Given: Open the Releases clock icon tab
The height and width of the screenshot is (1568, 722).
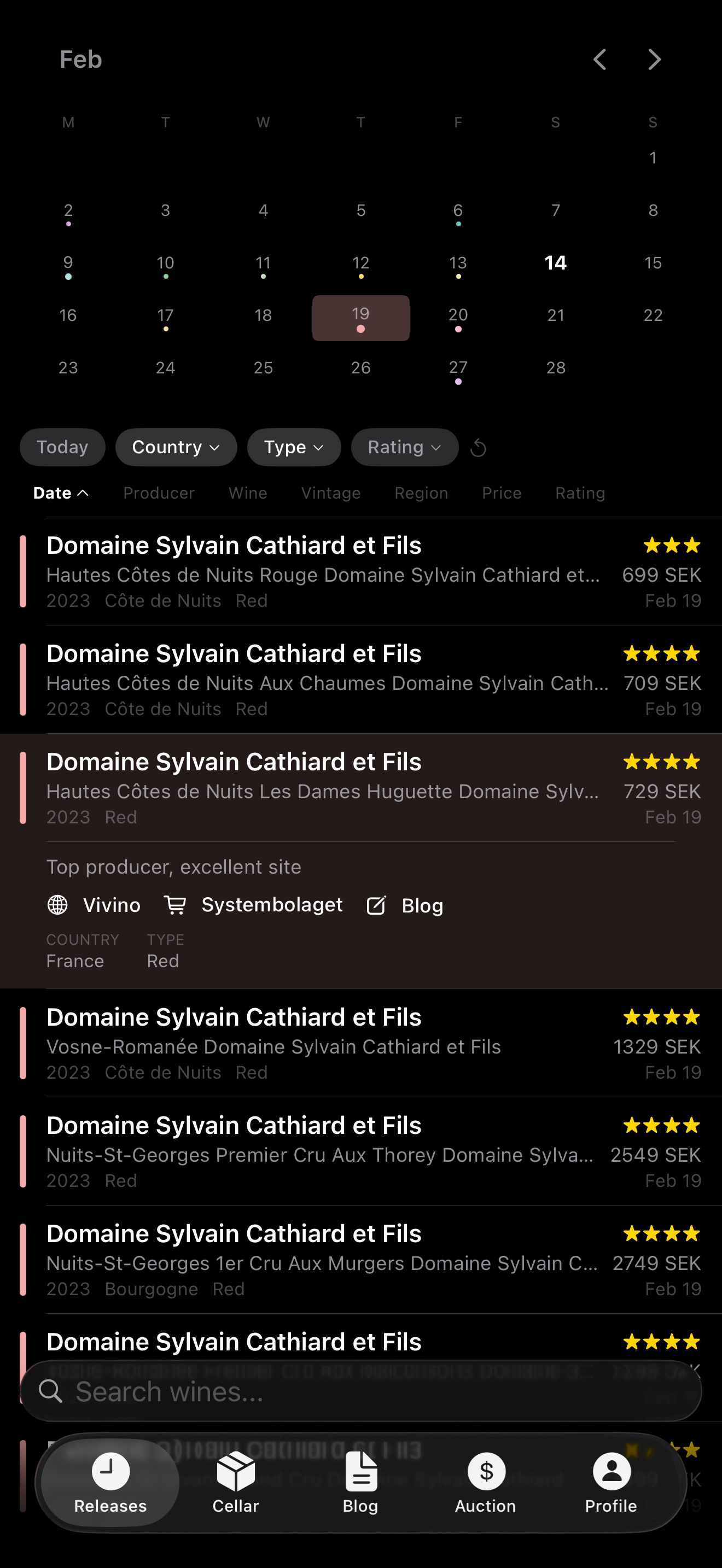Looking at the screenshot, I should click(x=110, y=1482).
